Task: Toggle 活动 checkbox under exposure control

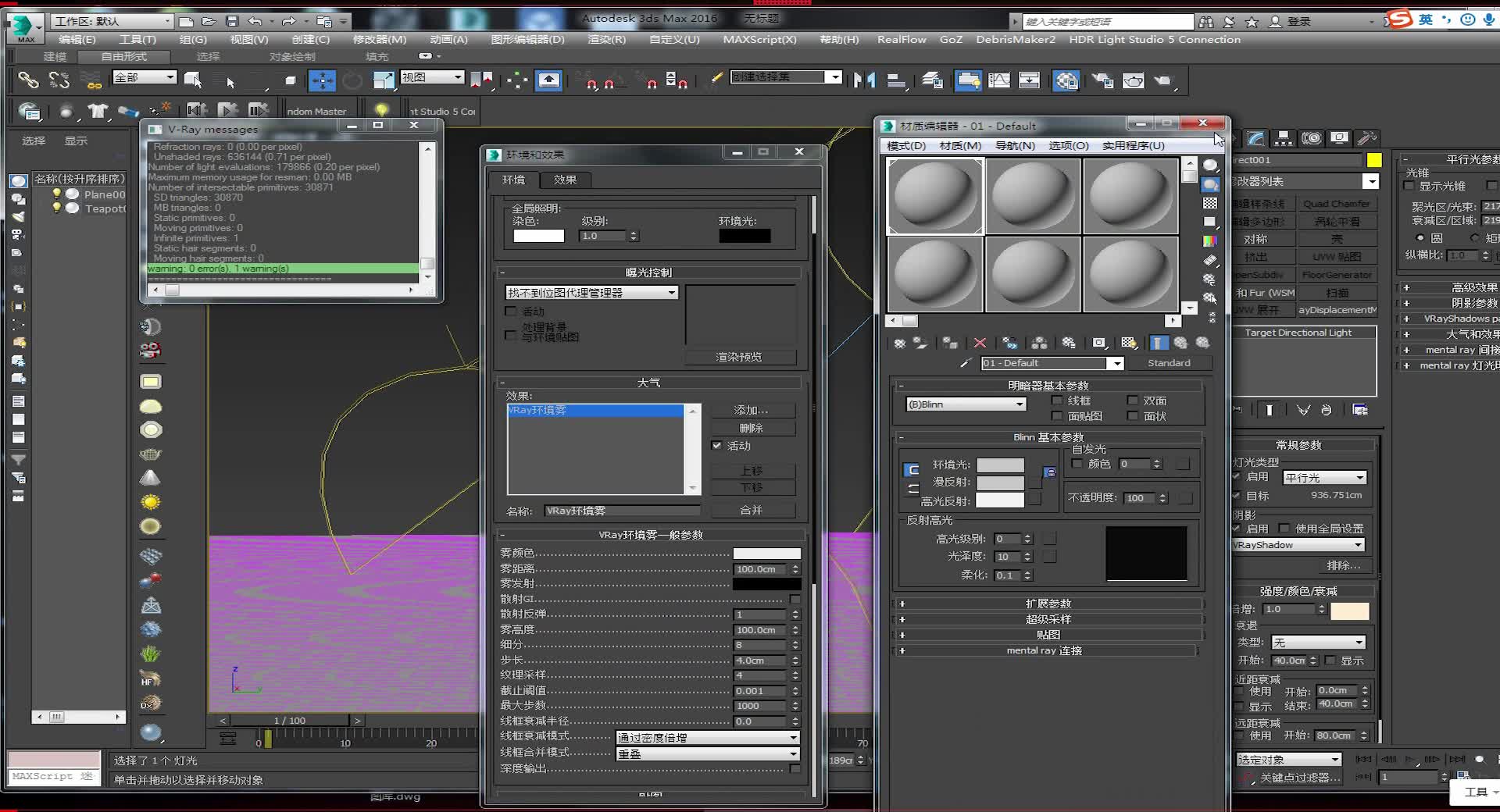Action: click(511, 312)
